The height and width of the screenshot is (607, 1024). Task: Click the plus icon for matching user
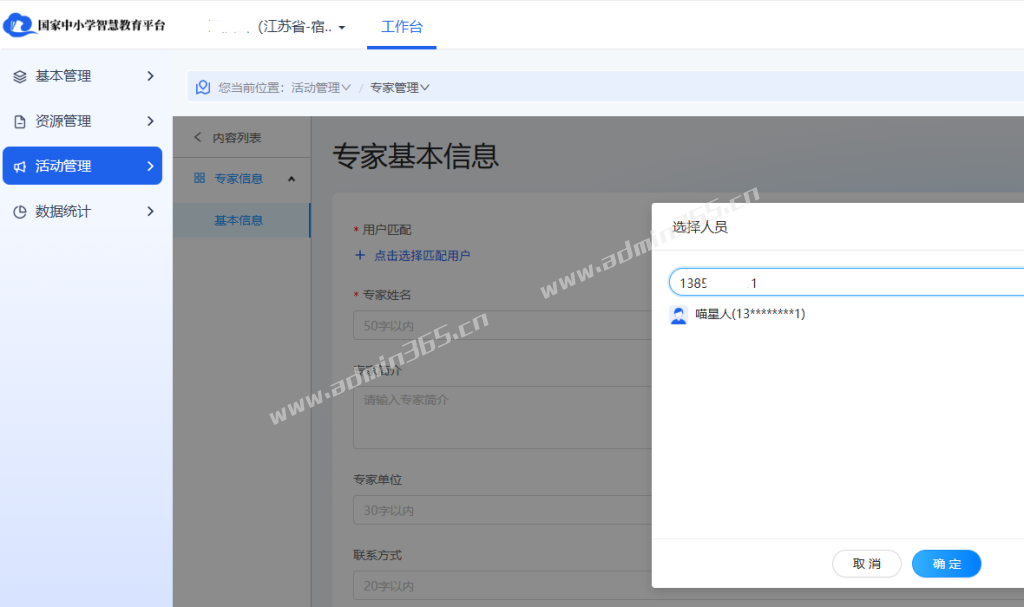point(360,255)
